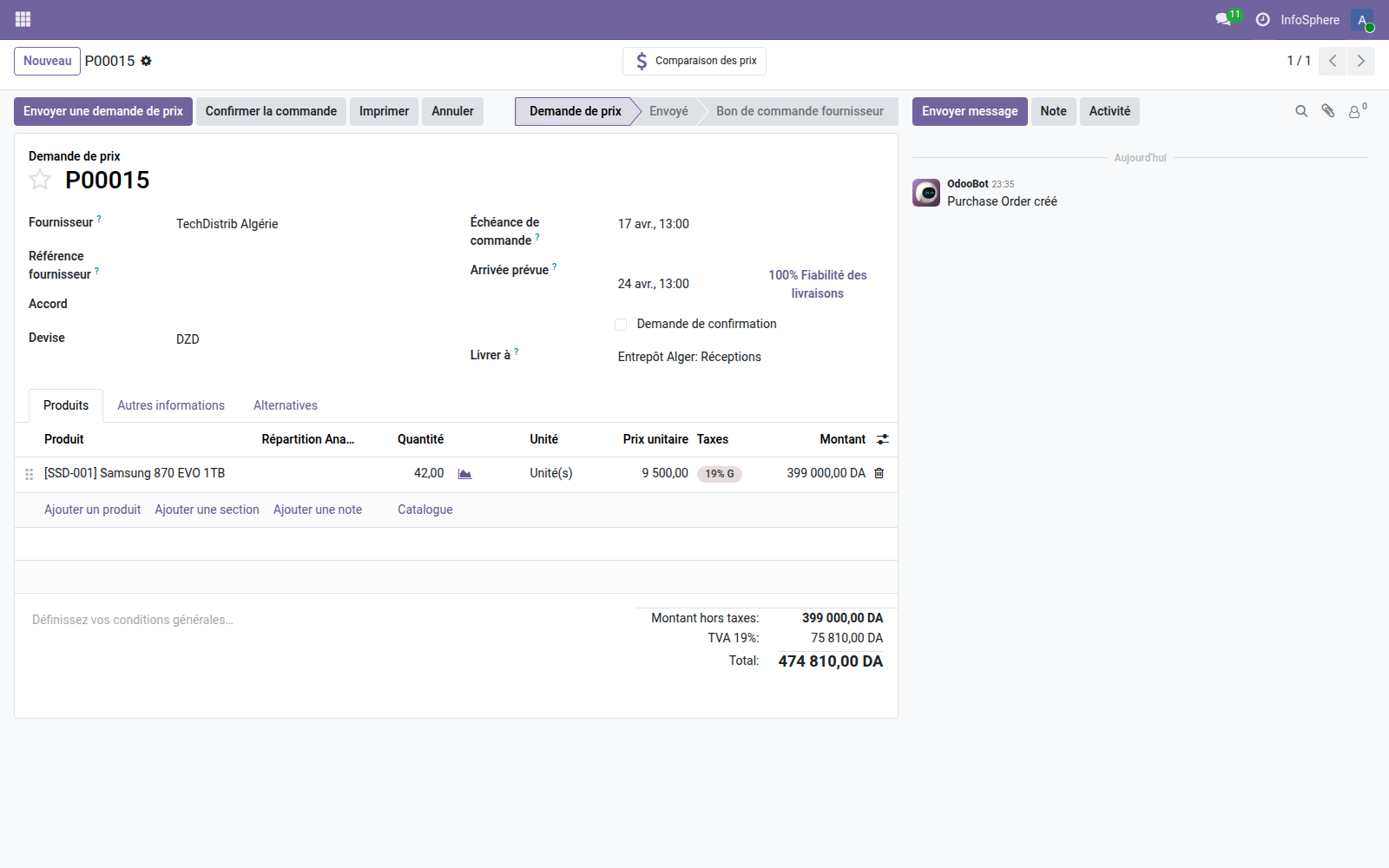Delete the Samsung 870 EVO line
The height and width of the screenshot is (868, 1389).
879,473
